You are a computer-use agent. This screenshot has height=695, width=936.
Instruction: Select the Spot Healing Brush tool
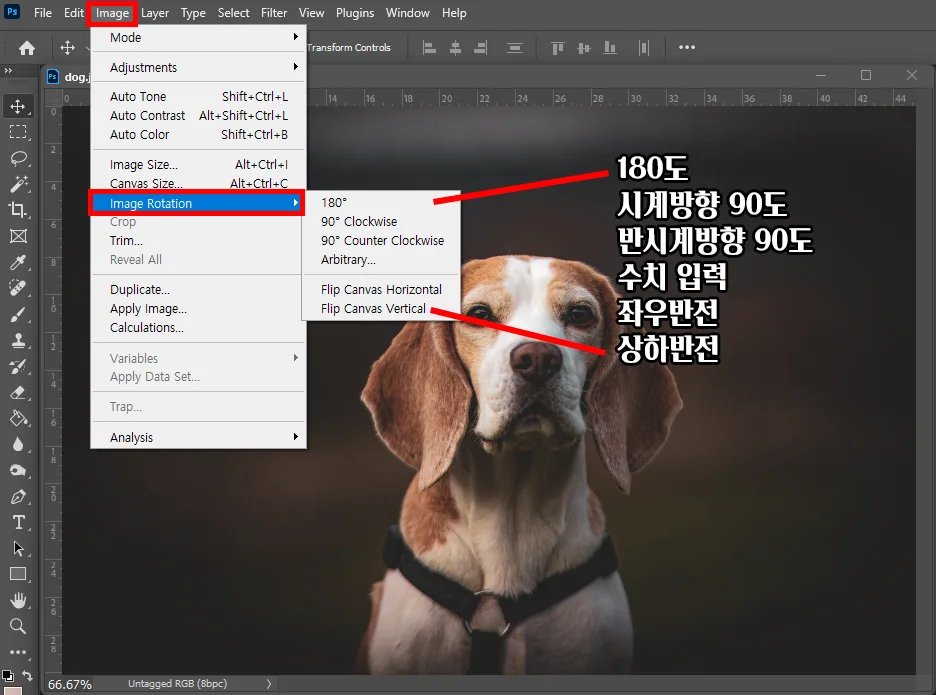coord(18,288)
